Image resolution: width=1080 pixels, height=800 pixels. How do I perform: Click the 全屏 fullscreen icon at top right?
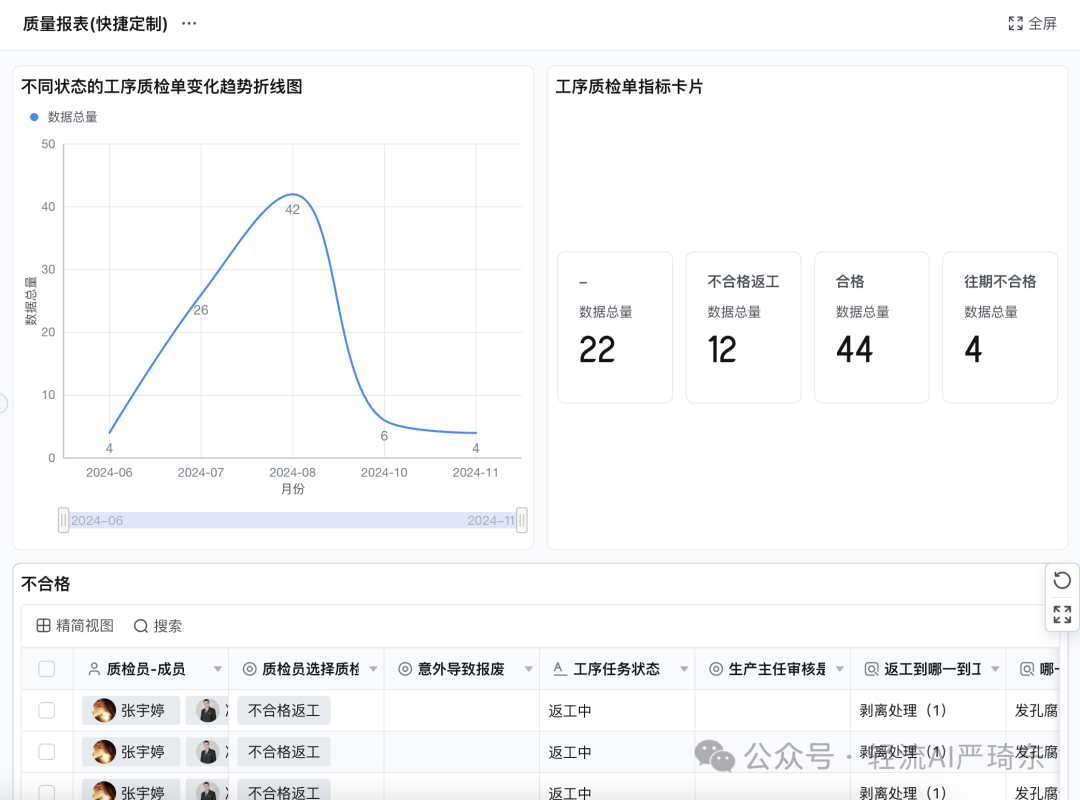pos(1016,23)
